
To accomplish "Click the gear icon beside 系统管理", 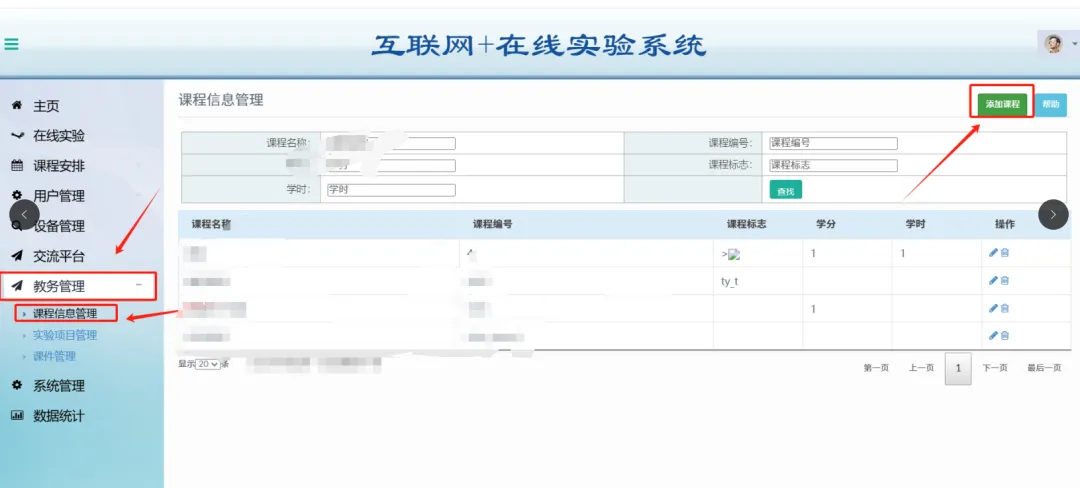I will (17, 385).
